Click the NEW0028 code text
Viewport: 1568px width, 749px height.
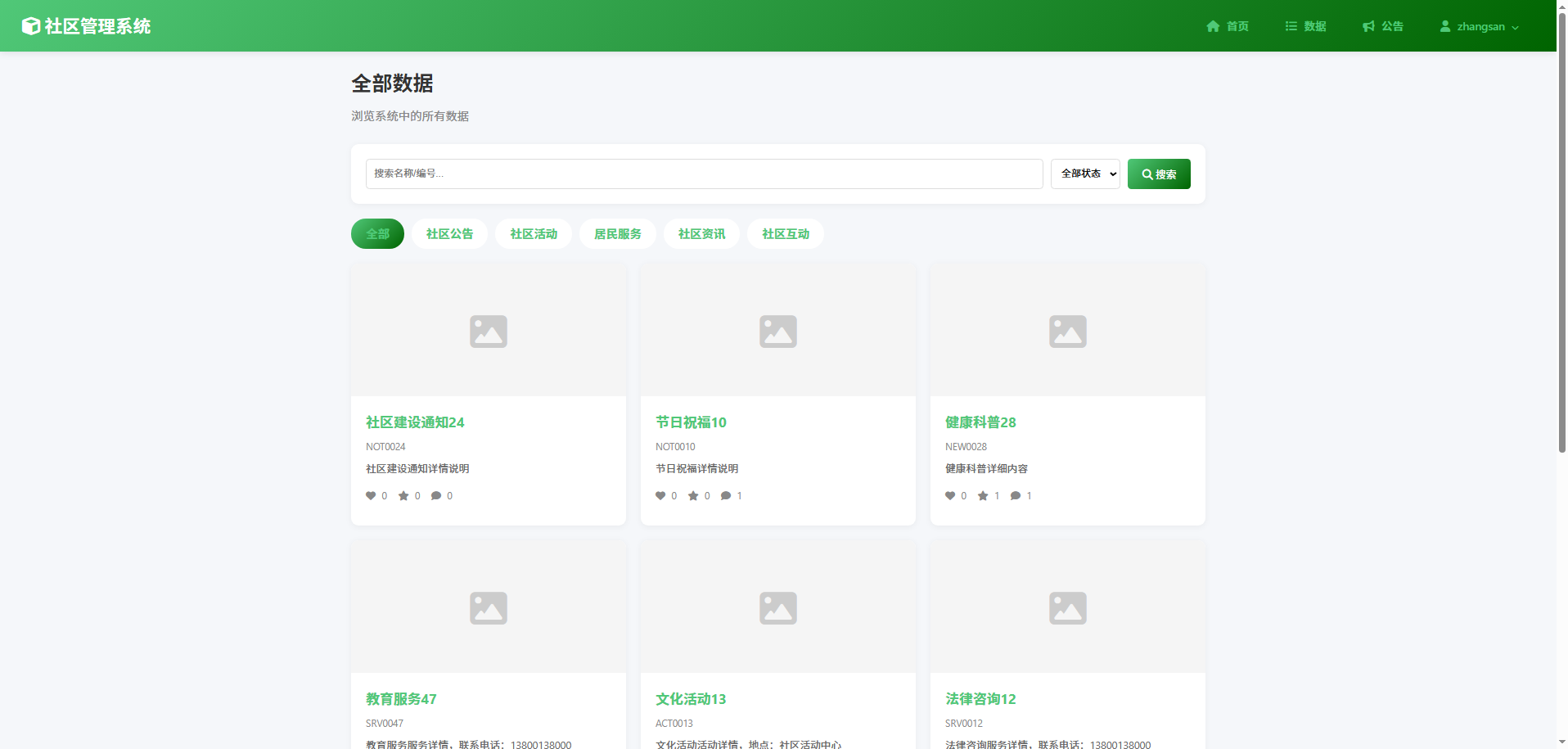(966, 447)
